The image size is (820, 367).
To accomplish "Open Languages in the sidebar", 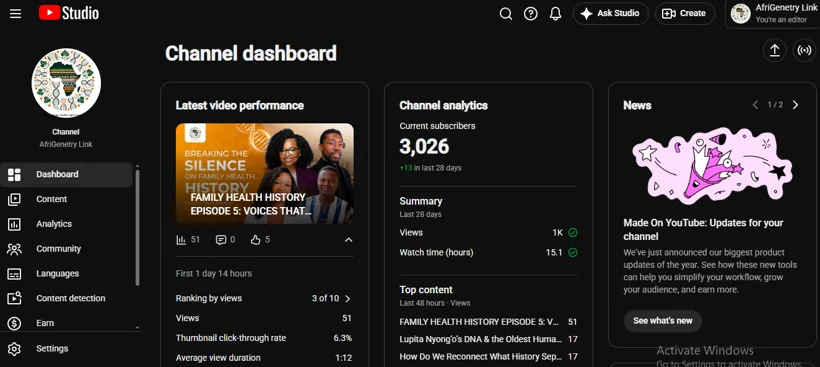I will pyautogui.click(x=66, y=273).
